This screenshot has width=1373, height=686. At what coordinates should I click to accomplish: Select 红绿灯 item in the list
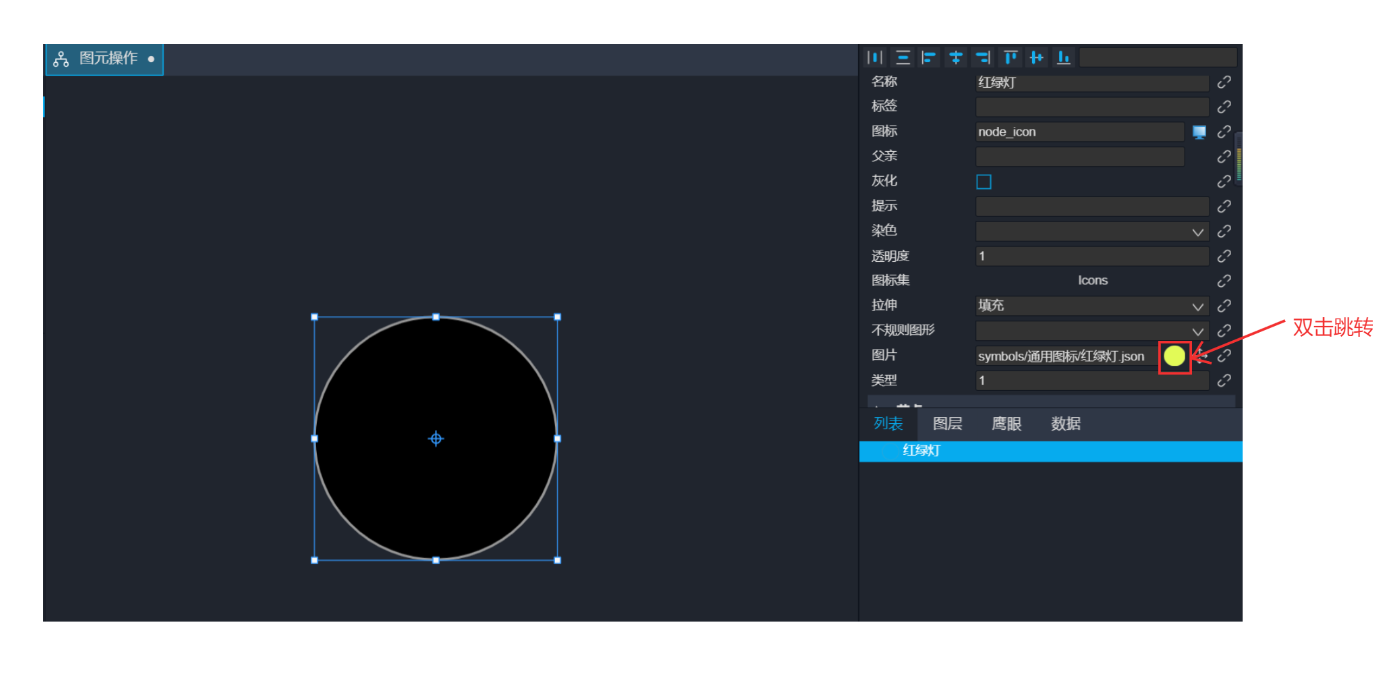pos(921,451)
